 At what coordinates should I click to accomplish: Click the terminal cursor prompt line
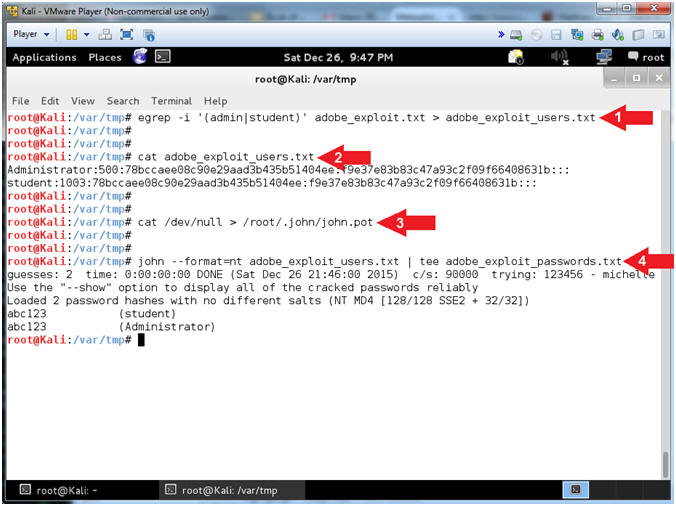pos(76,340)
